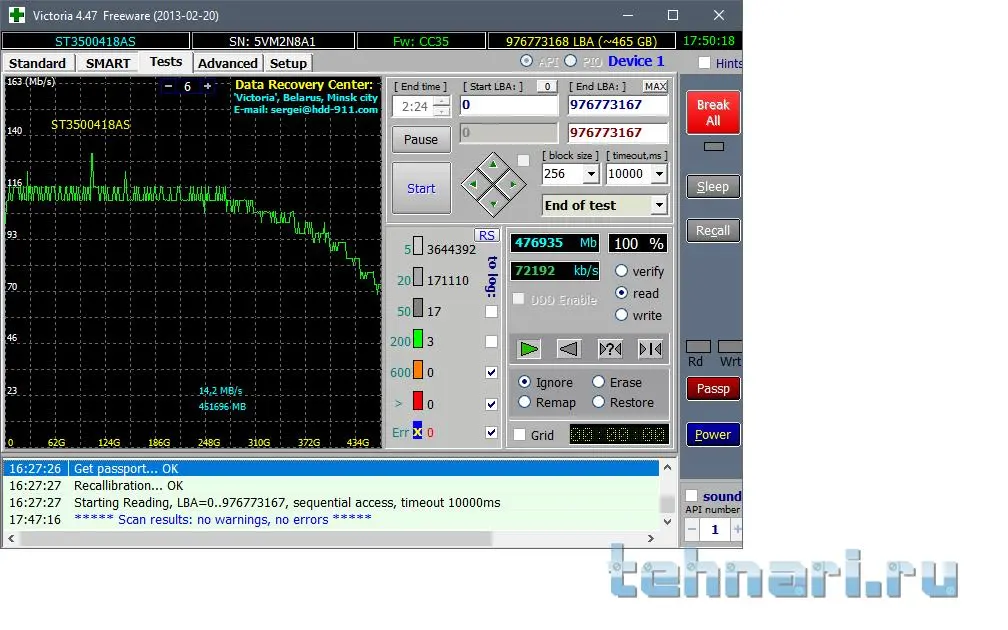Viewport: 1008px width, 630px height.
Task: Select the 'Scan results: no warnings' log line
Action: [x=331, y=519]
